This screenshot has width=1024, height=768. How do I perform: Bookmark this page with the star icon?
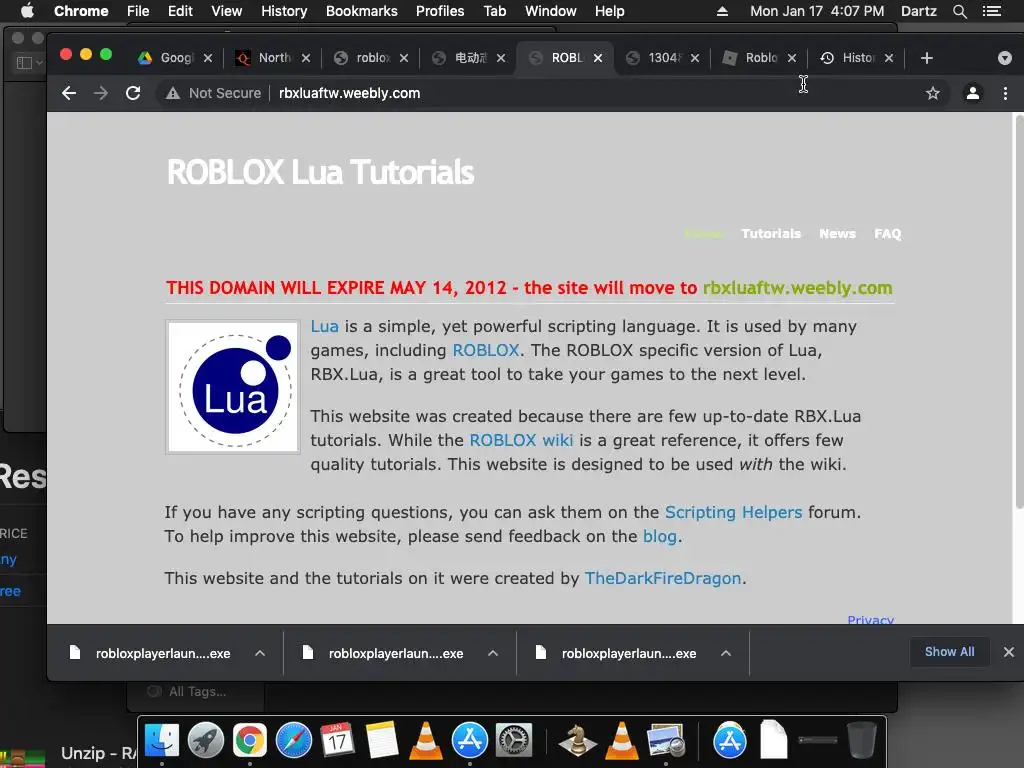[x=933, y=93]
